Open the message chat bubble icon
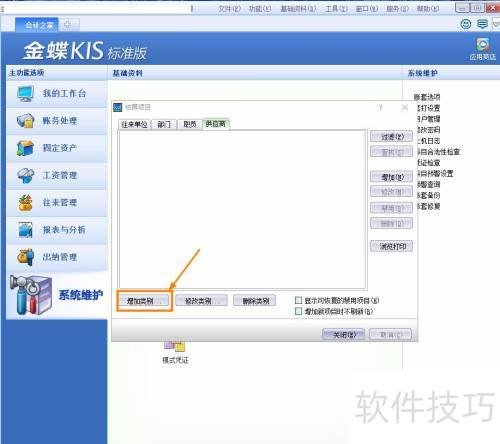This screenshot has height=444, width=500. coord(482,24)
